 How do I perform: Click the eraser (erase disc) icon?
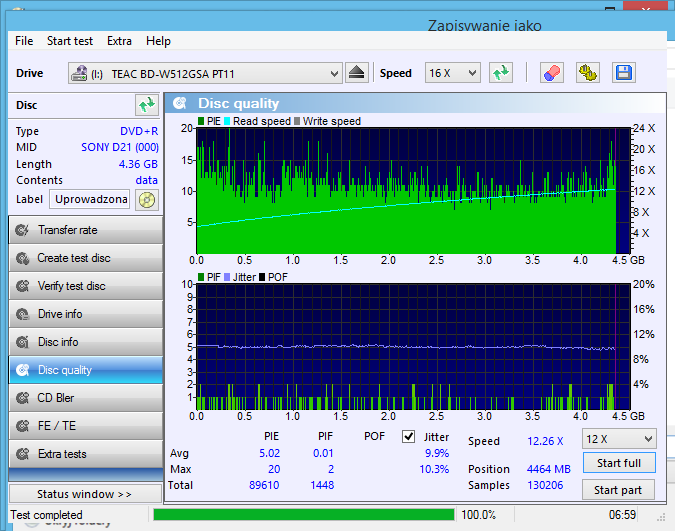pos(551,73)
